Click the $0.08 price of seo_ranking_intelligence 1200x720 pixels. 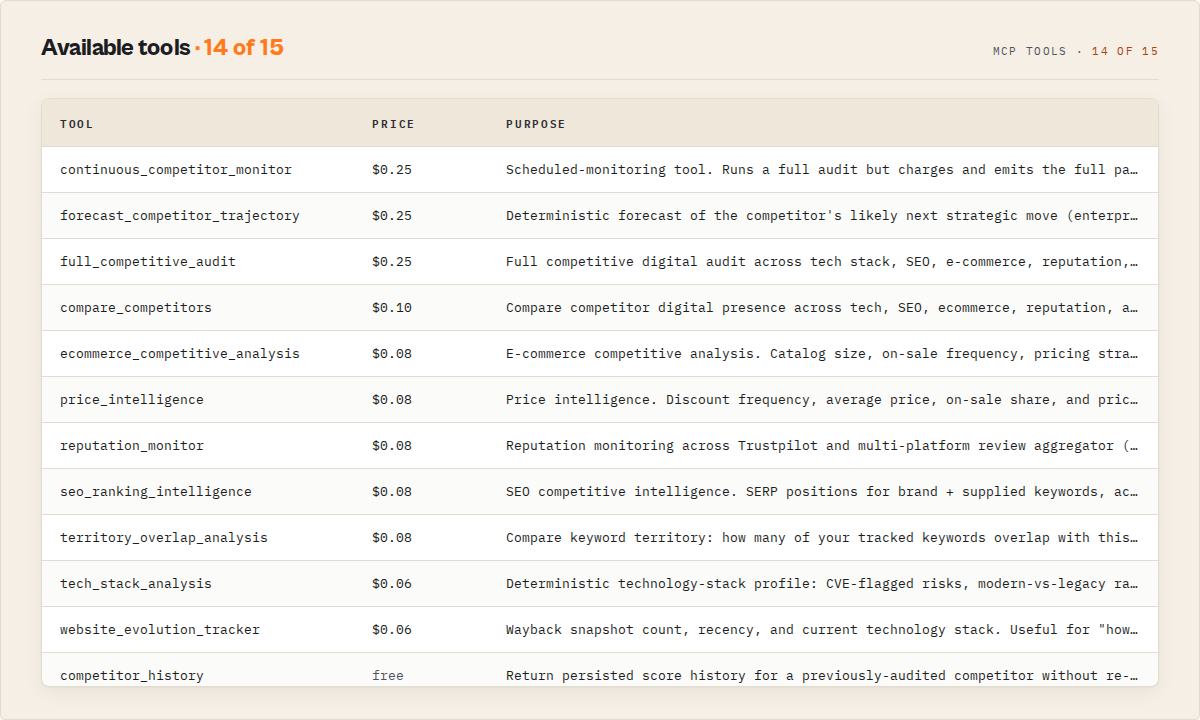click(x=392, y=492)
